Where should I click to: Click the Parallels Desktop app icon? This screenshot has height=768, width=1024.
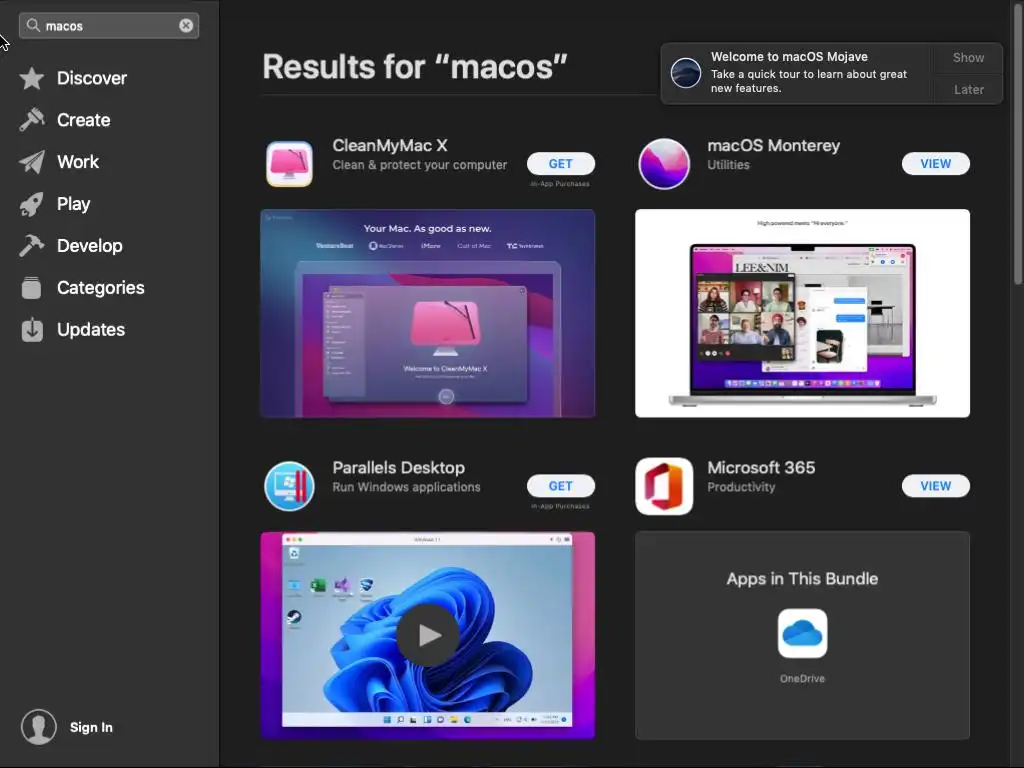point(289,486)
